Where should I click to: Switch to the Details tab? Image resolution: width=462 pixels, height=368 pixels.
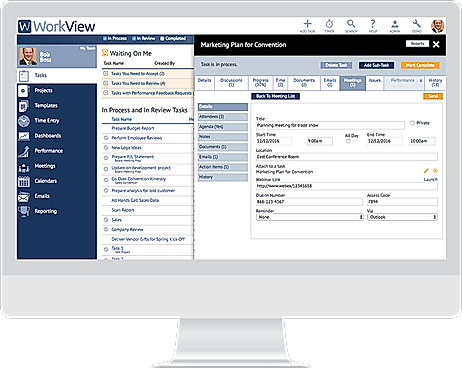click(204, 83)
